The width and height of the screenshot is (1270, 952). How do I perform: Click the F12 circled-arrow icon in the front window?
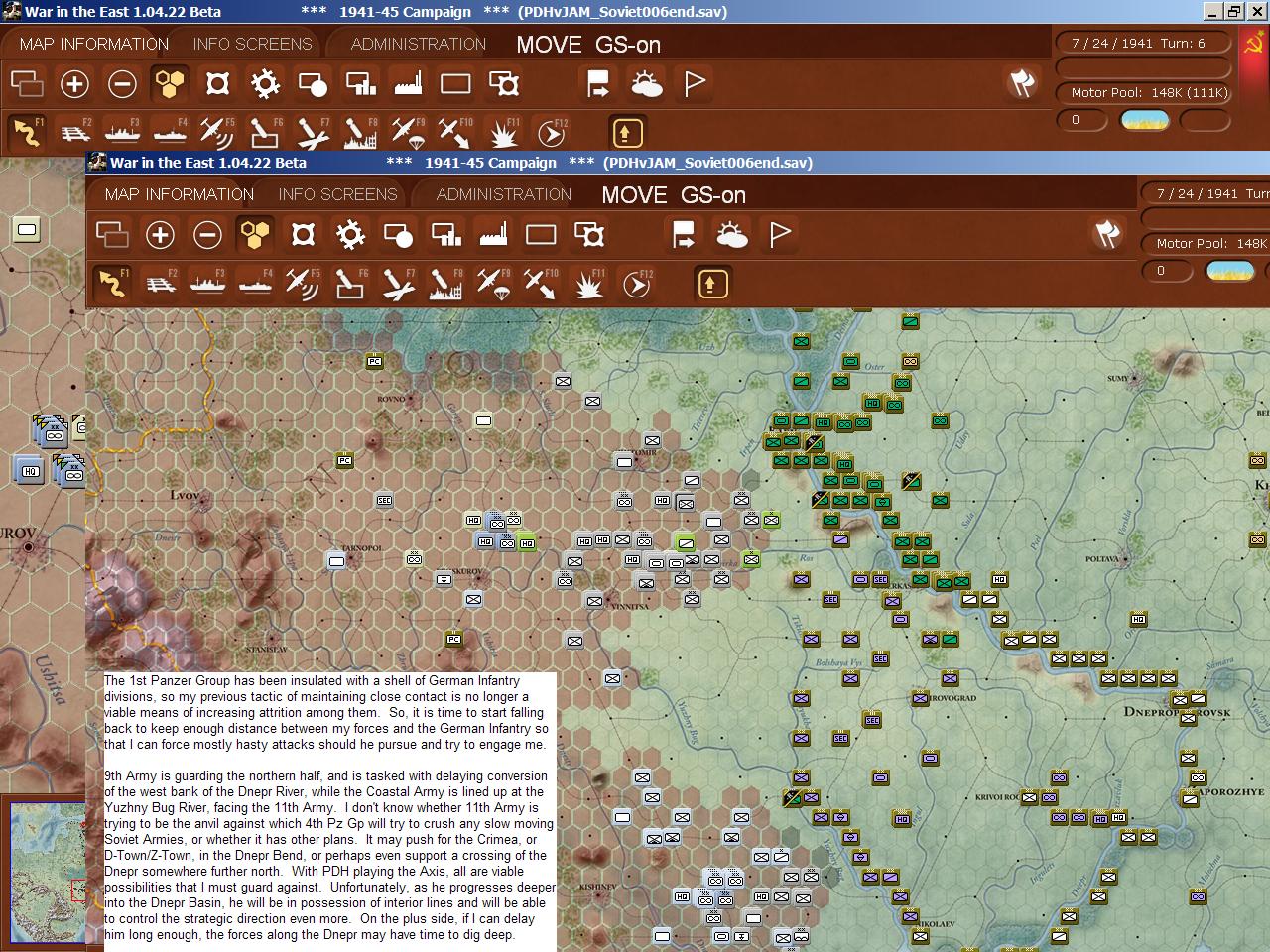637,283
